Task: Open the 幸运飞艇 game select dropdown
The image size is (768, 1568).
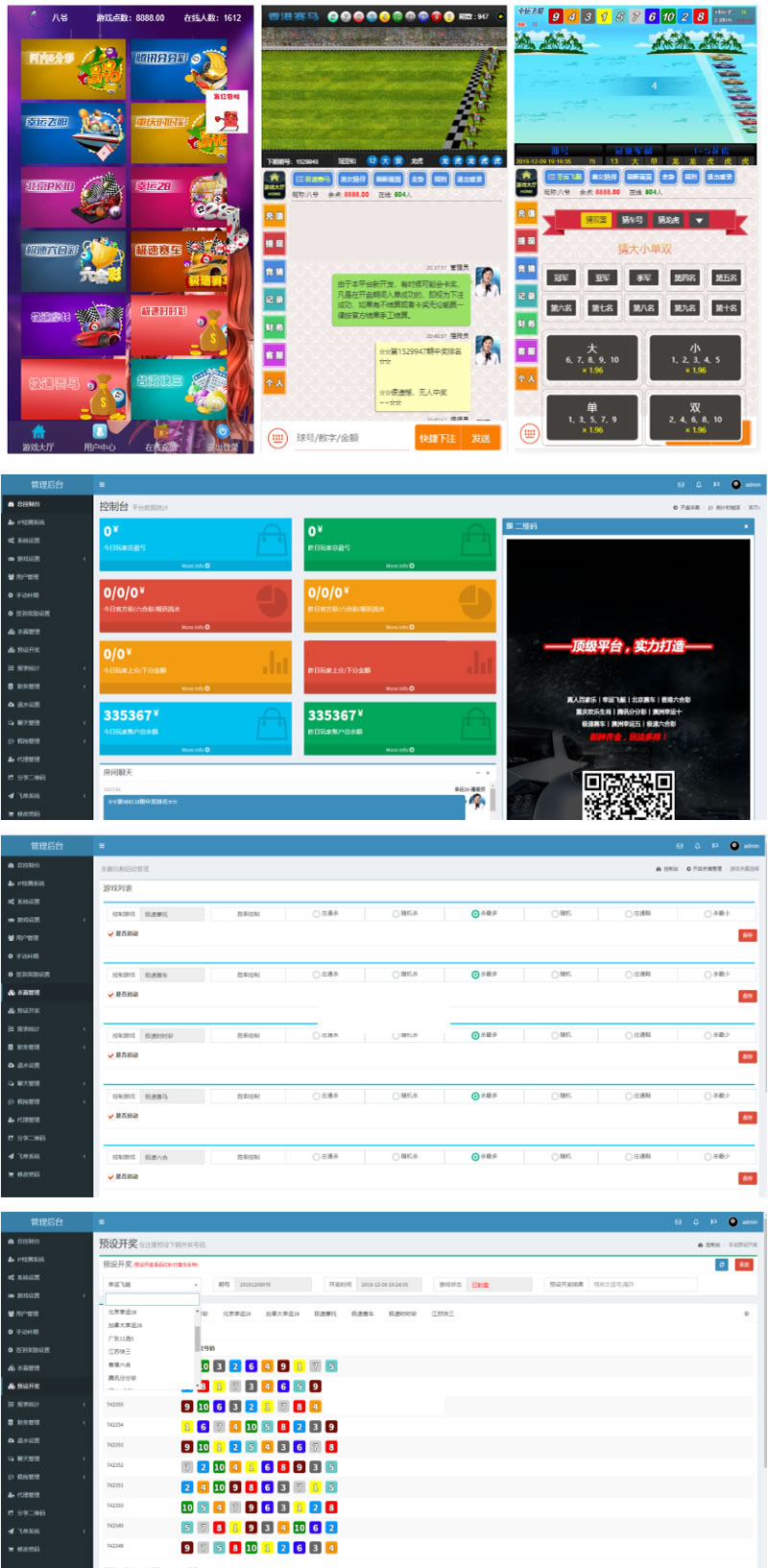Action: click(x=152, y=1284)
